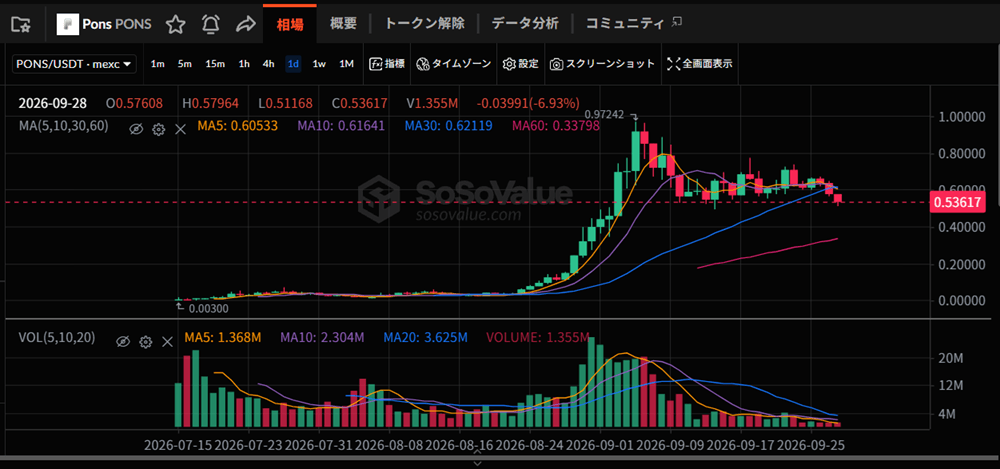1000x469 pixels.
Task: Click the -0.03991(-6.93%) change value
Action: [529, 103]
